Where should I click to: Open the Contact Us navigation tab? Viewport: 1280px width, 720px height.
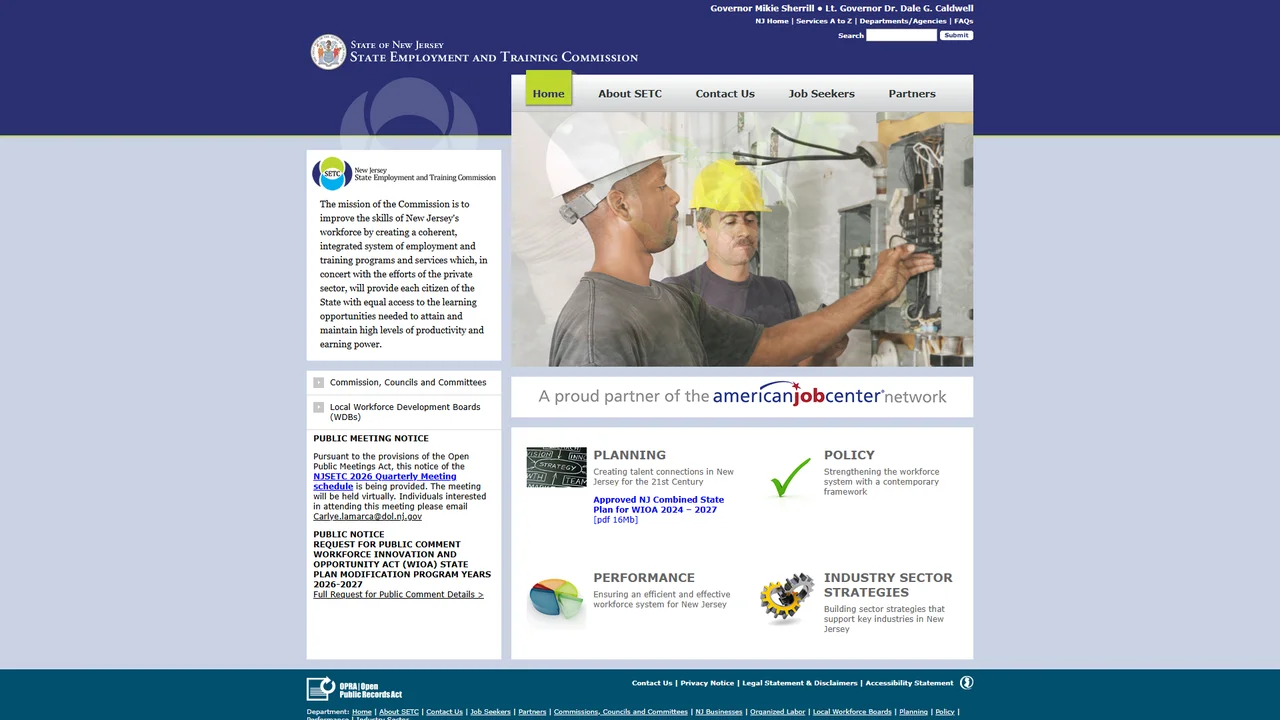[x=725, y=93]
